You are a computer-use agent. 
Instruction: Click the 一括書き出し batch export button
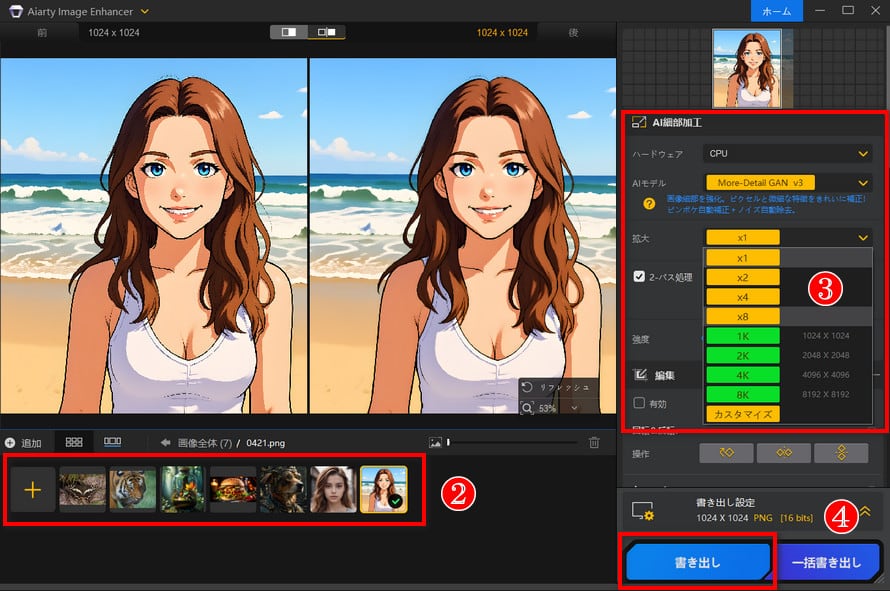point(828,562)
